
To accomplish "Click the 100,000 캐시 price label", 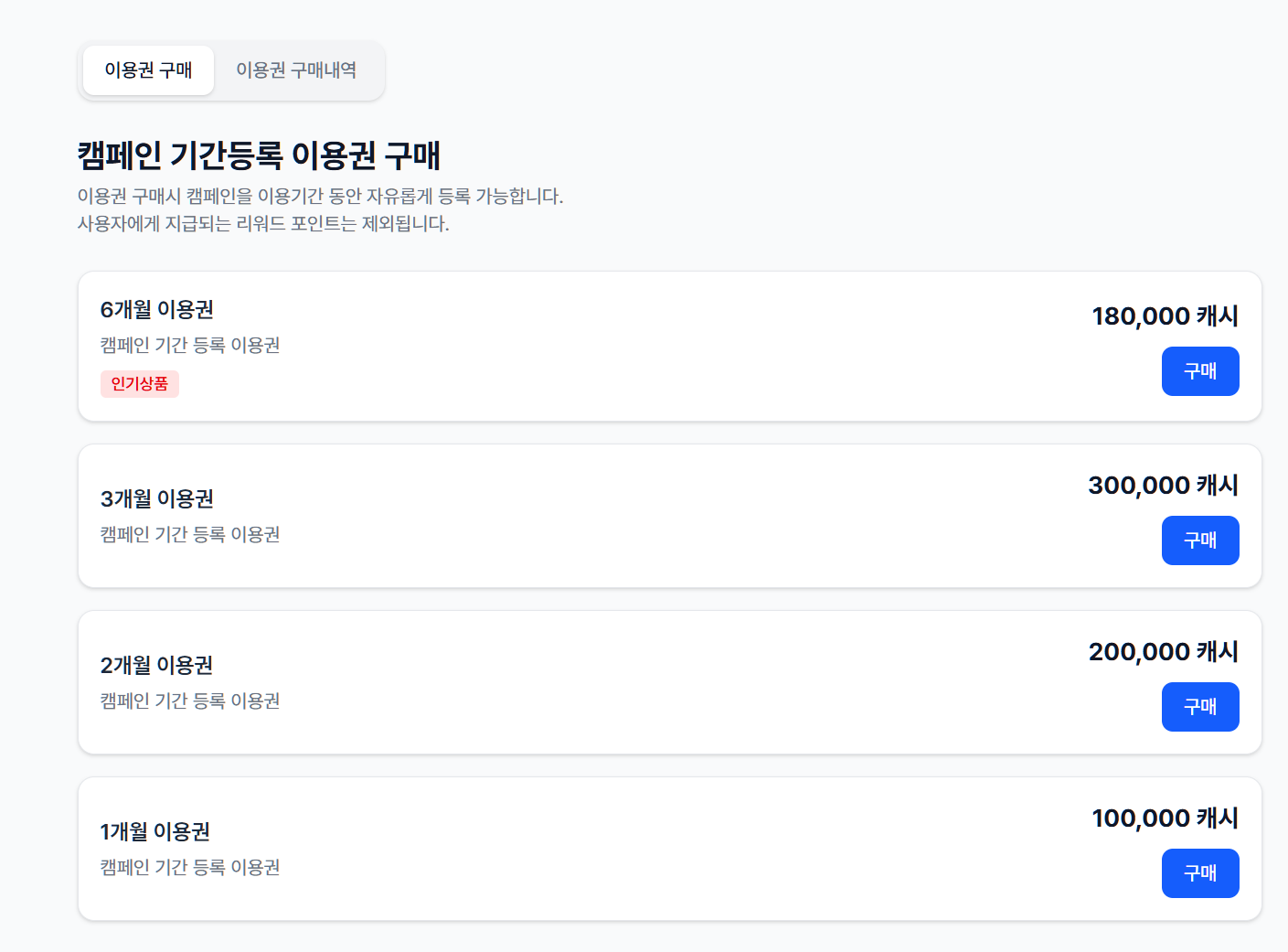I will pos(1165,818).
